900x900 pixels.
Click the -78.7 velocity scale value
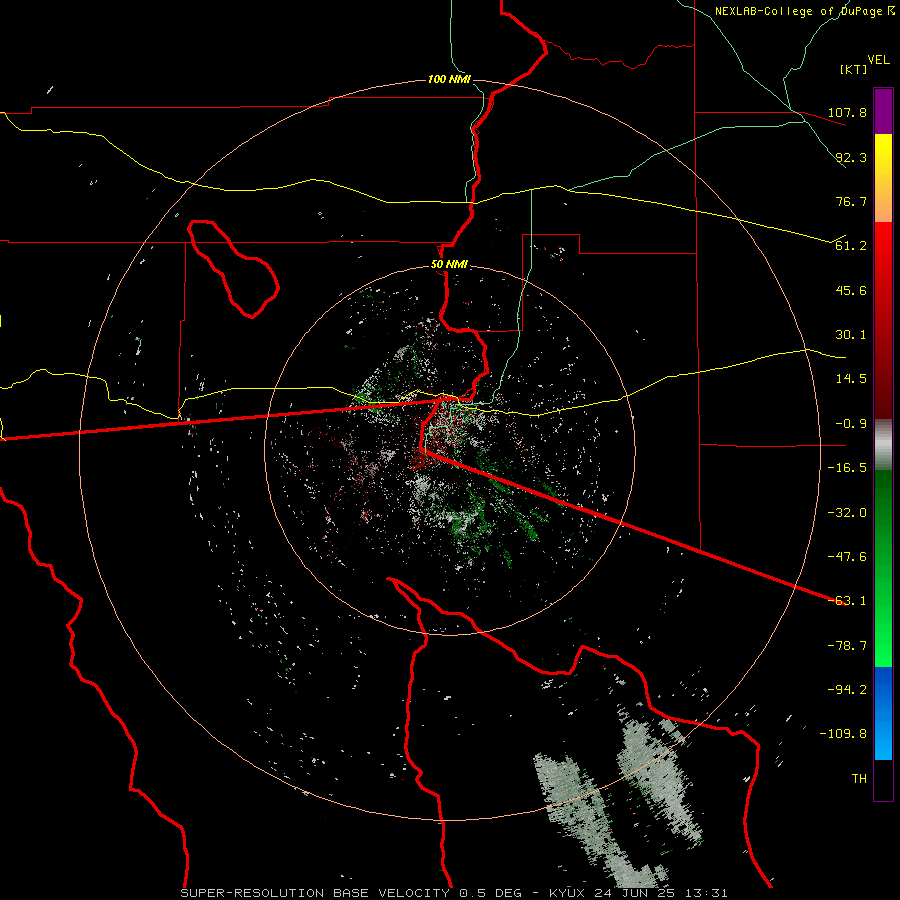coord(847,646)
